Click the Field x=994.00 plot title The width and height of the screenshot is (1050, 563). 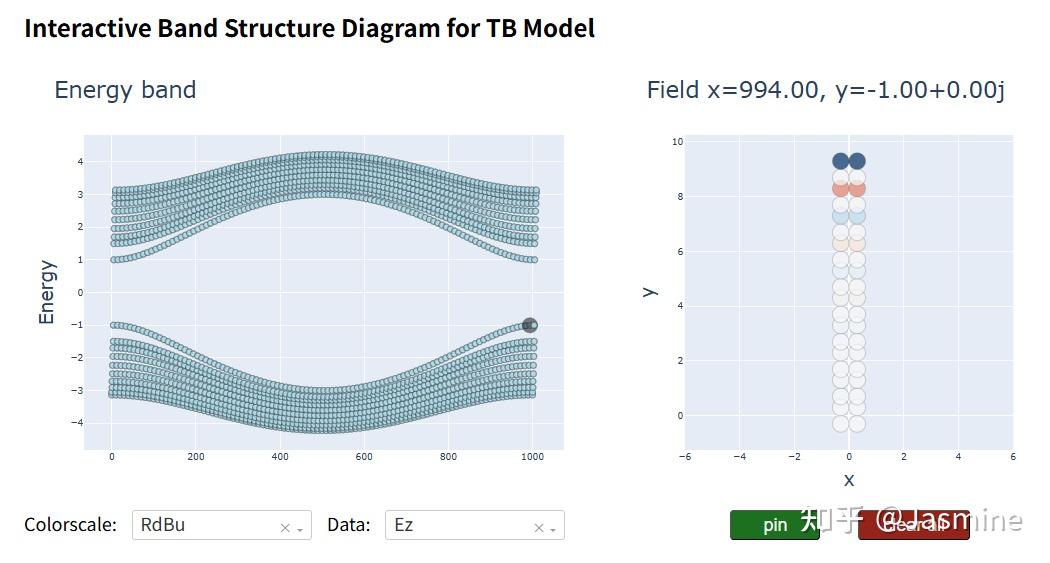tap(825, 90)
